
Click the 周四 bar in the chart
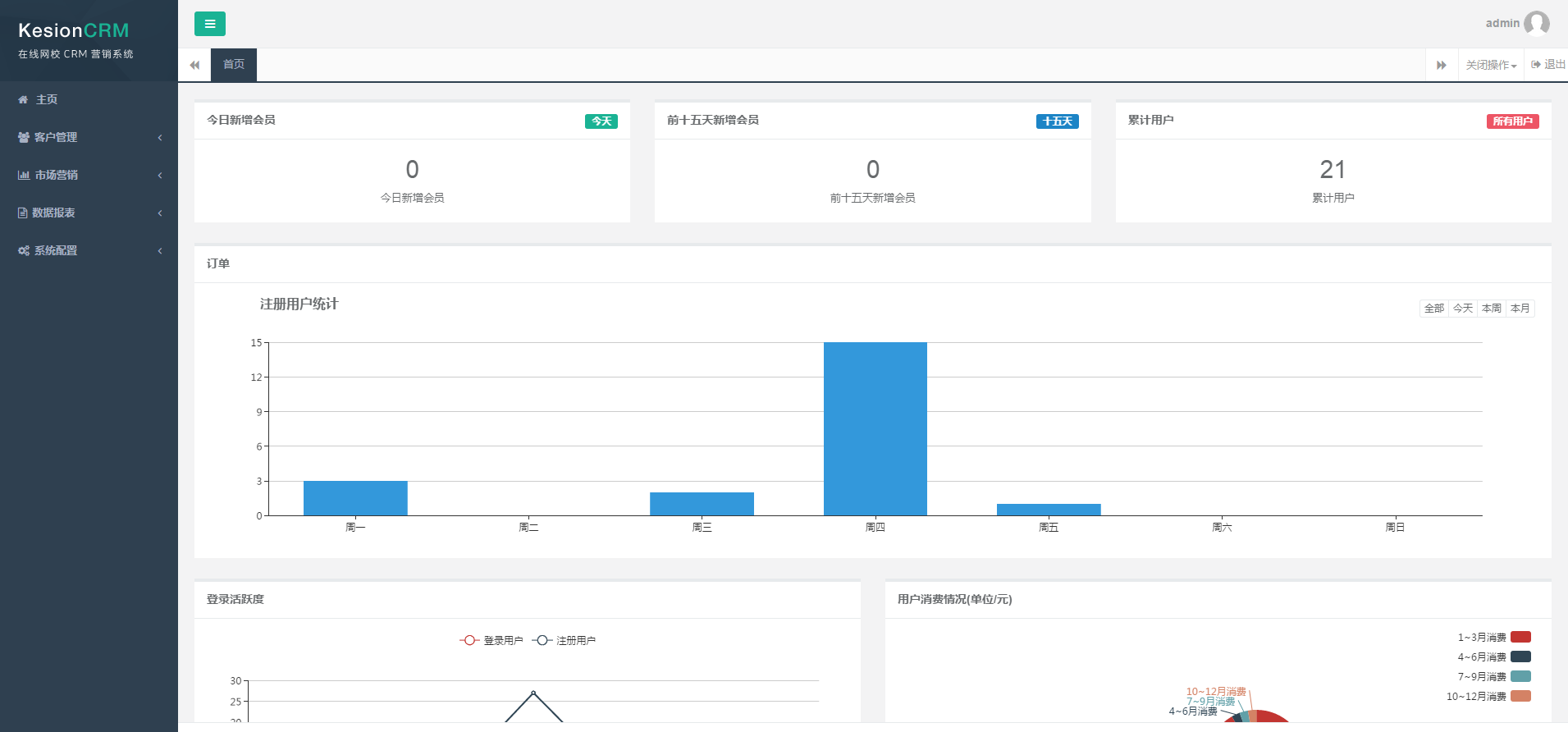point(875,428)
